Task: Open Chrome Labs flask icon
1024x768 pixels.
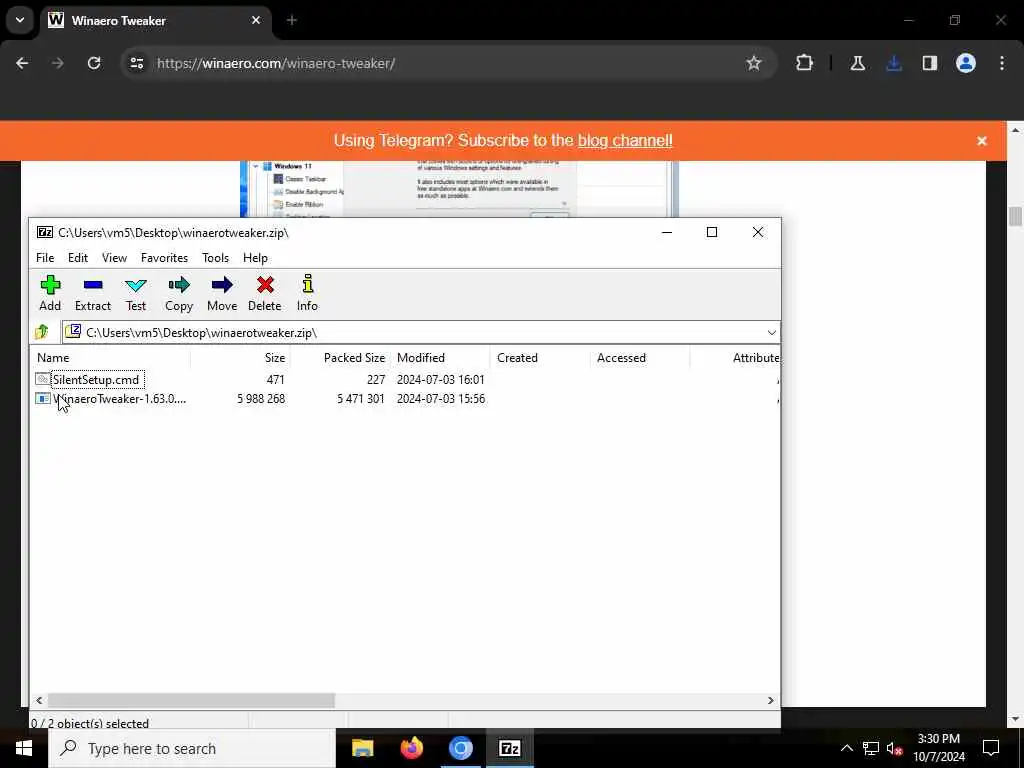Action: (x=857, y=63)
